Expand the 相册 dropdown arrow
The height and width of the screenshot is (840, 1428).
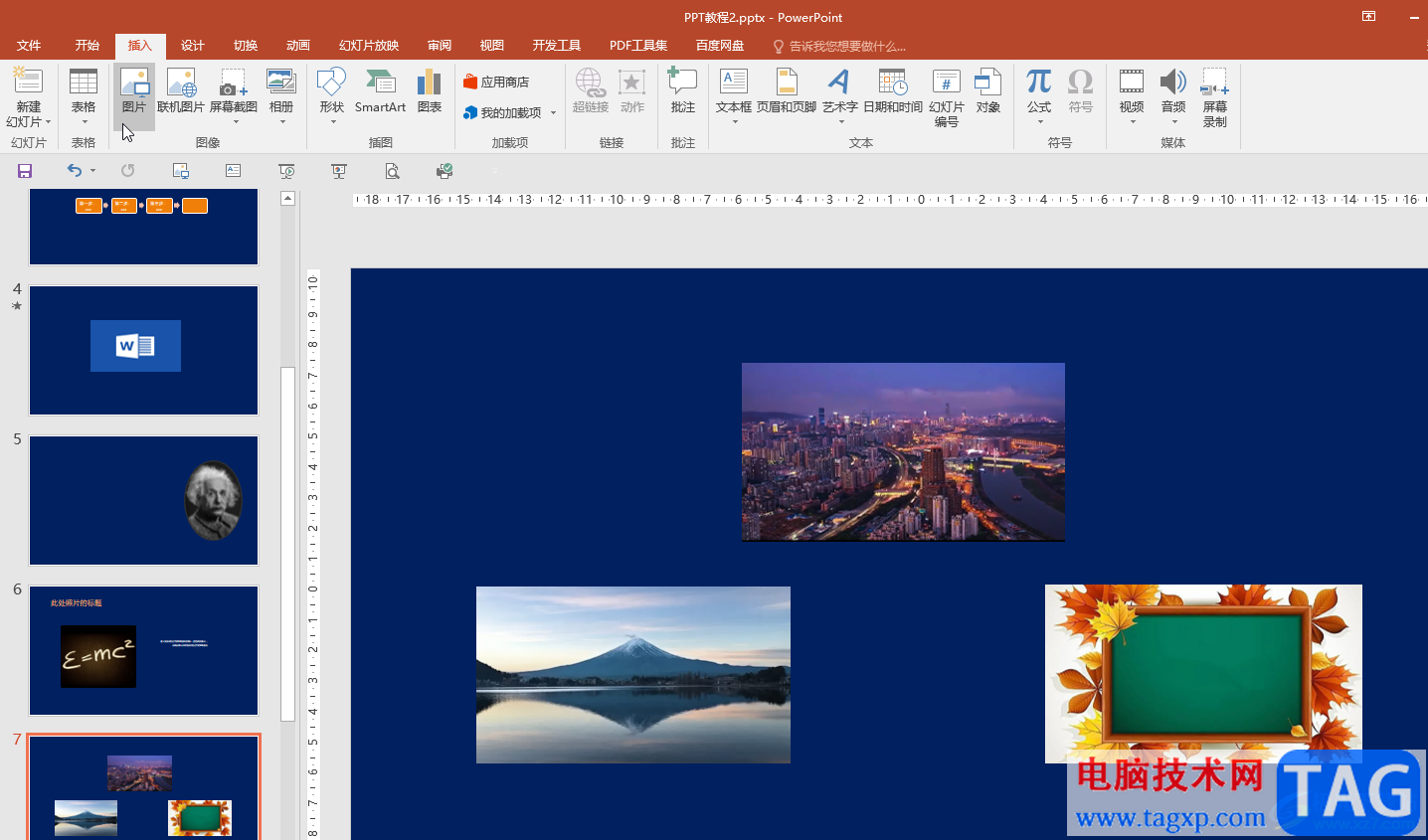[282, 122]
